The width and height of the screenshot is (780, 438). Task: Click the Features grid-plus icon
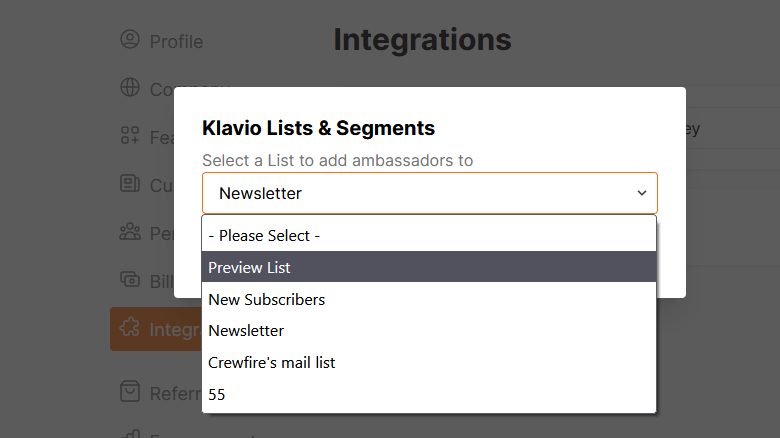click(x=130, y=135)
